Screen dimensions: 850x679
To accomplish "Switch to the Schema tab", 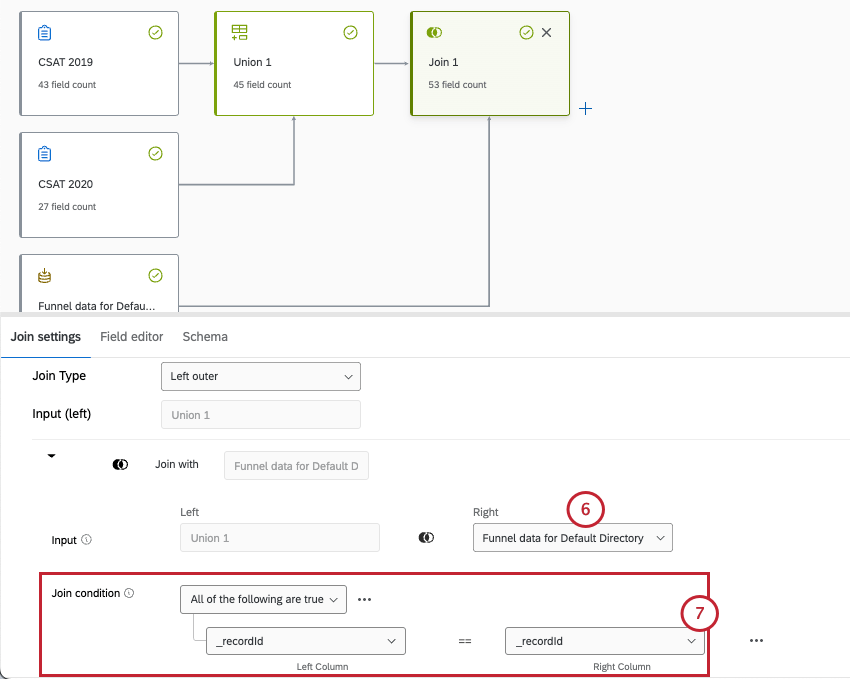I will 204,337.
